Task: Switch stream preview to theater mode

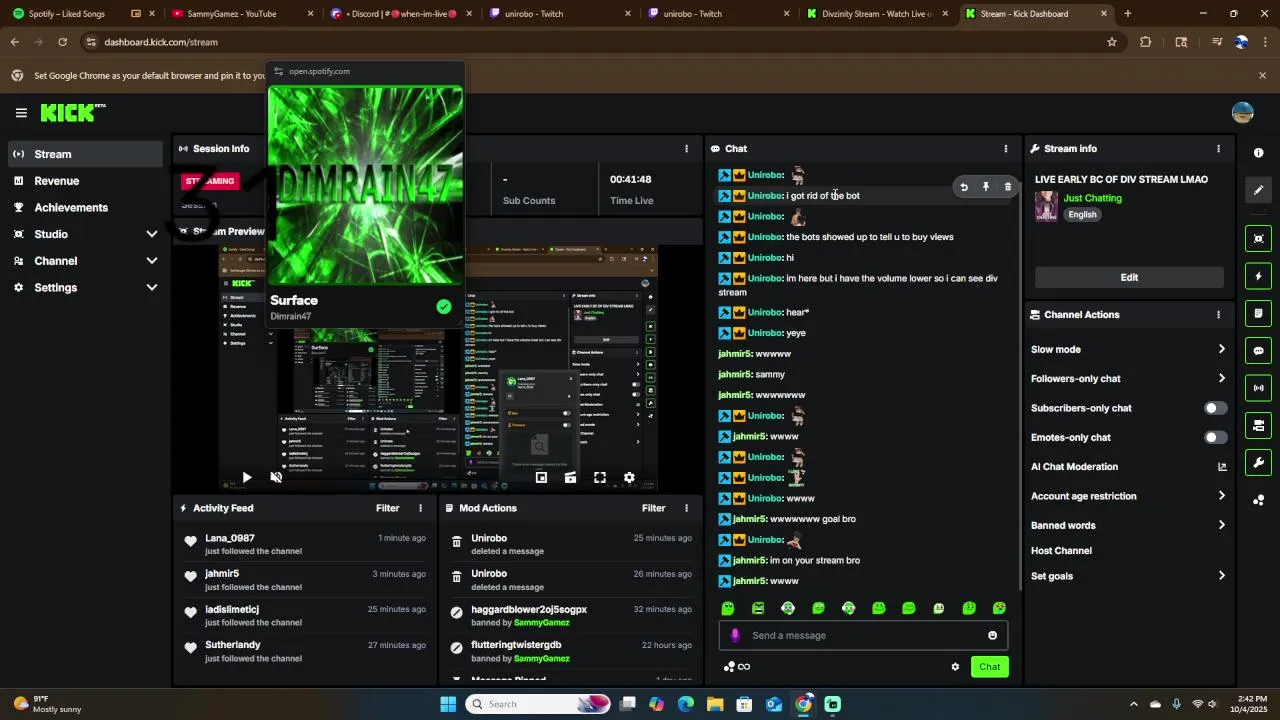Action: coord(570,477)
